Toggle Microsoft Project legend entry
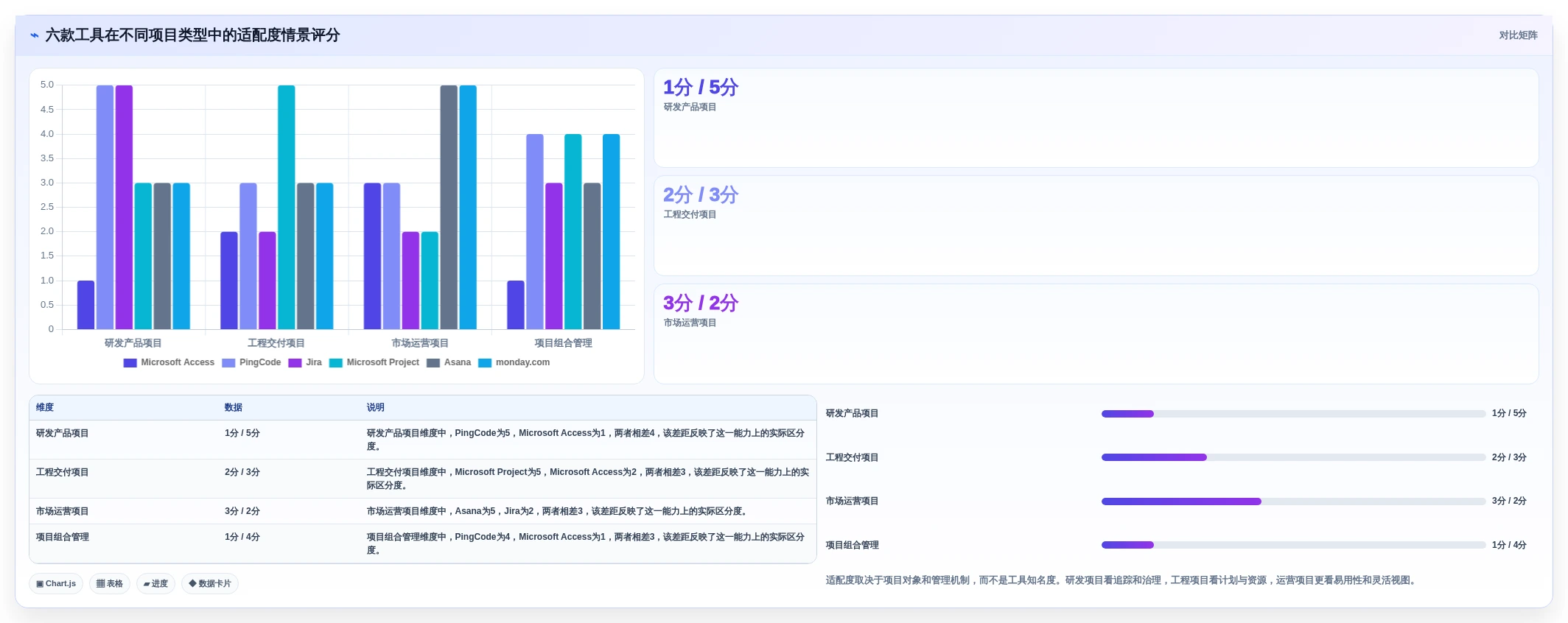The image size is (1568, 623). coord(374,363)
